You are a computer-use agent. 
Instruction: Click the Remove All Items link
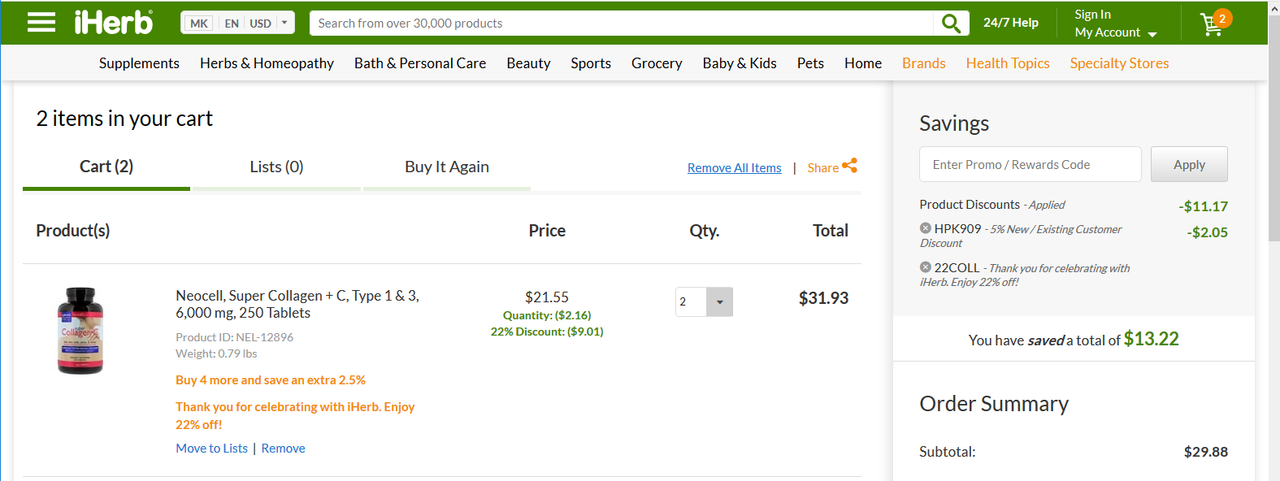click(734, 168)
